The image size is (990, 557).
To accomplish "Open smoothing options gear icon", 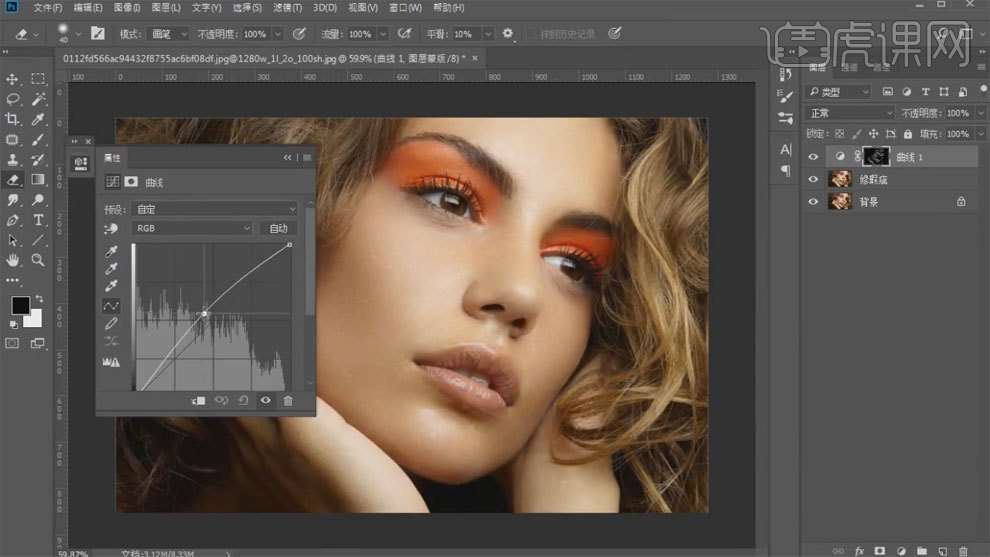I will [508, 33].
